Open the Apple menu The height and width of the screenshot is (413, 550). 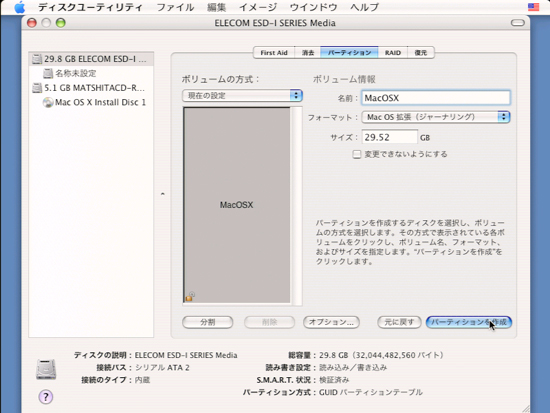(x=20, y=7)
